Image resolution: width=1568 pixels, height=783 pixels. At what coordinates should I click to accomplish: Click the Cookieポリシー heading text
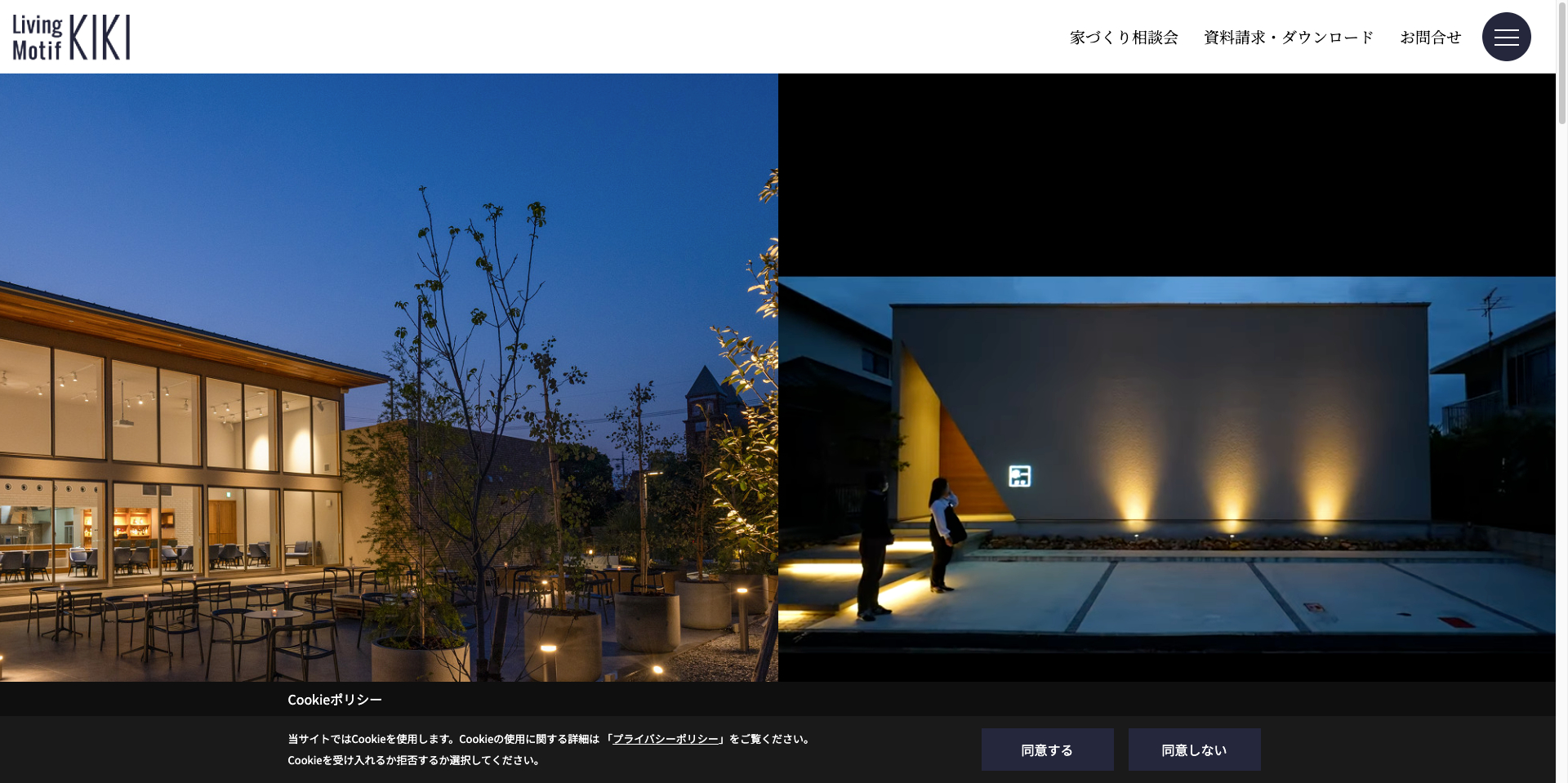[x=335, y=700]
